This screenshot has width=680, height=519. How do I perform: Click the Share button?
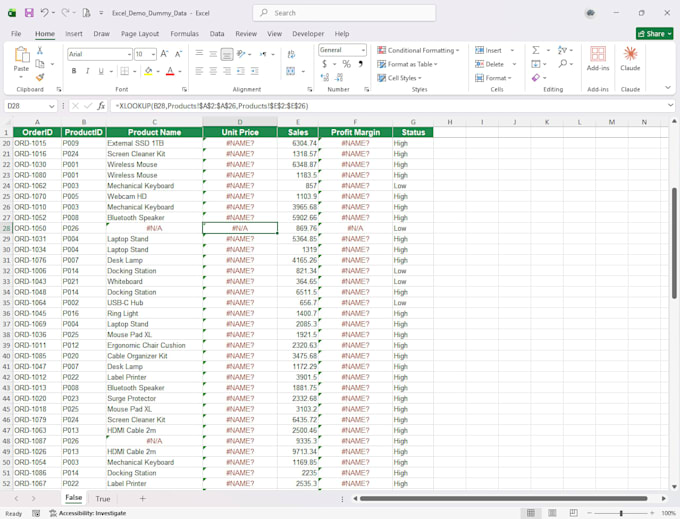coord(654,33)
